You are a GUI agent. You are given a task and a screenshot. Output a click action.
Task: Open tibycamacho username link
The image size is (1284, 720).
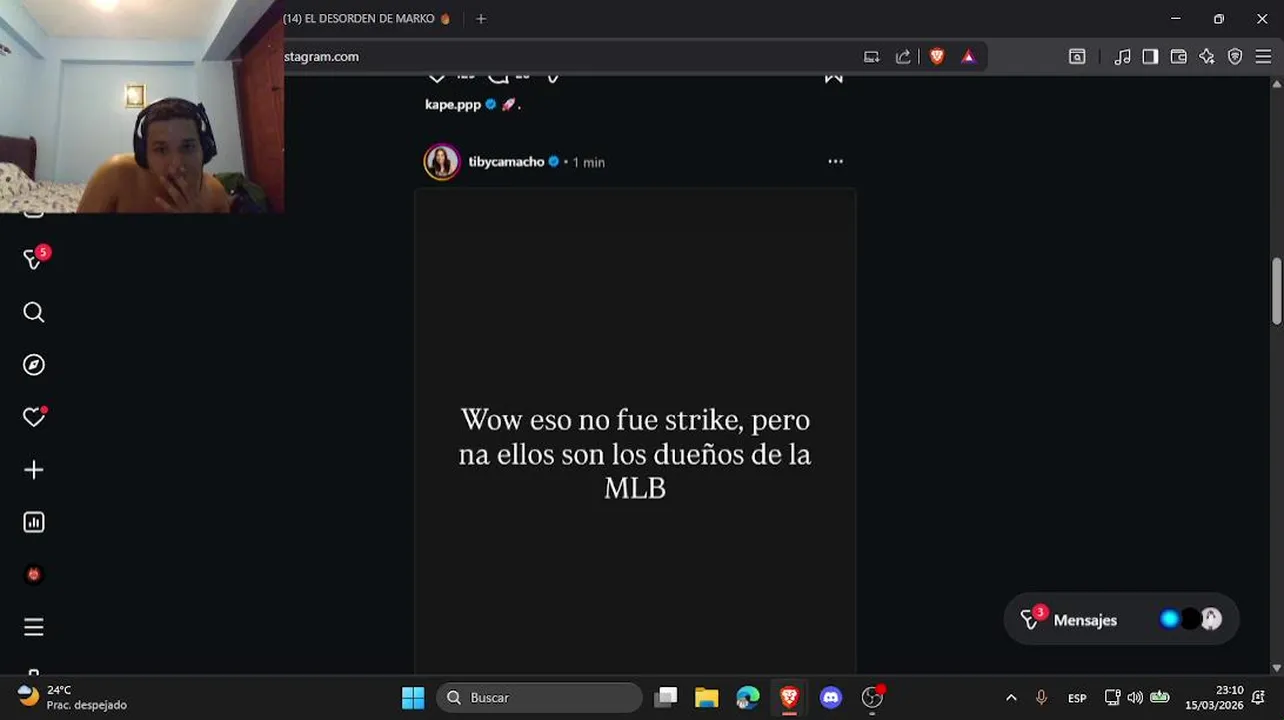point(506,162)
